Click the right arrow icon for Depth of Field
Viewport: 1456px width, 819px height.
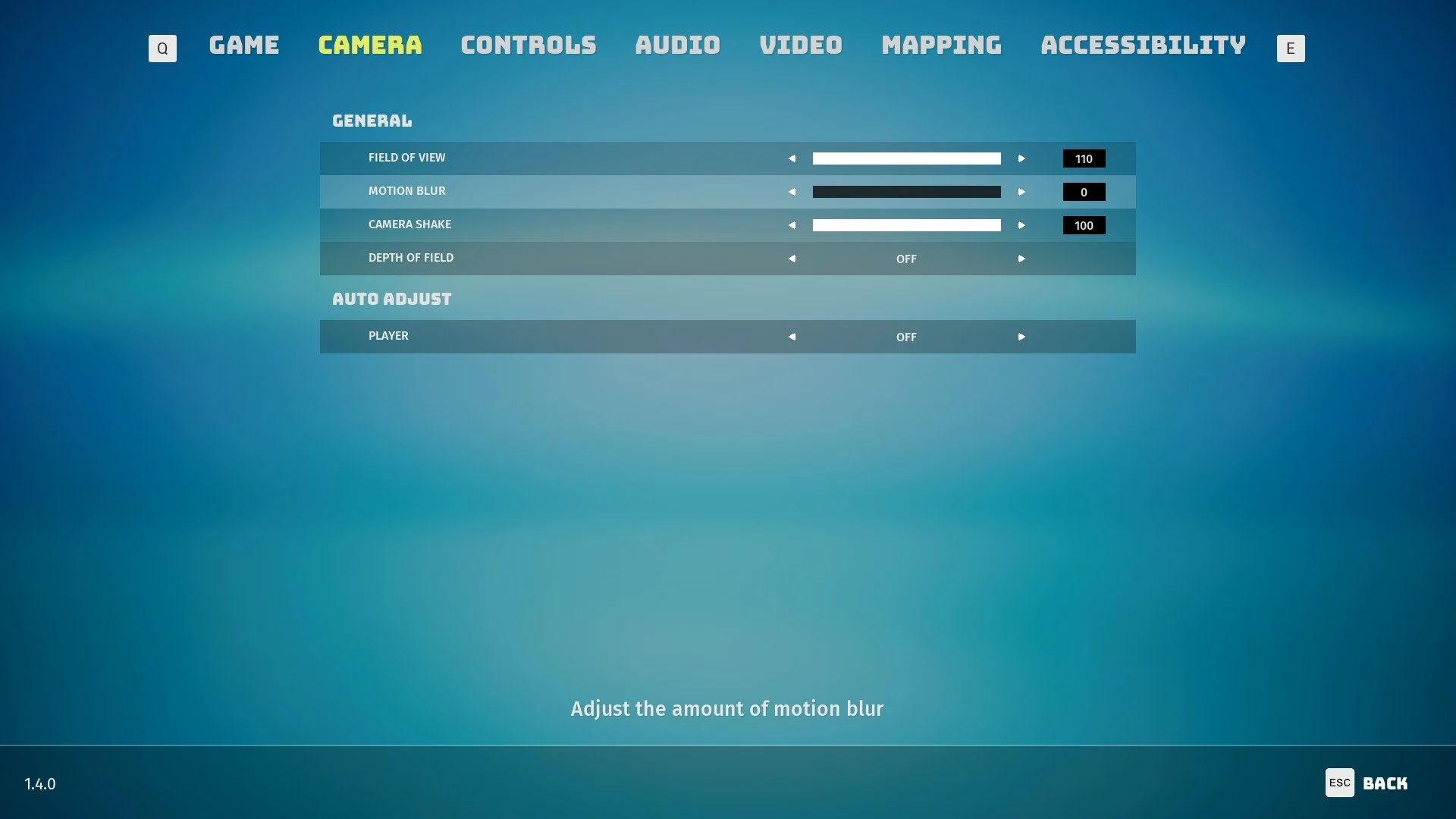click(x=1021, y=258)
